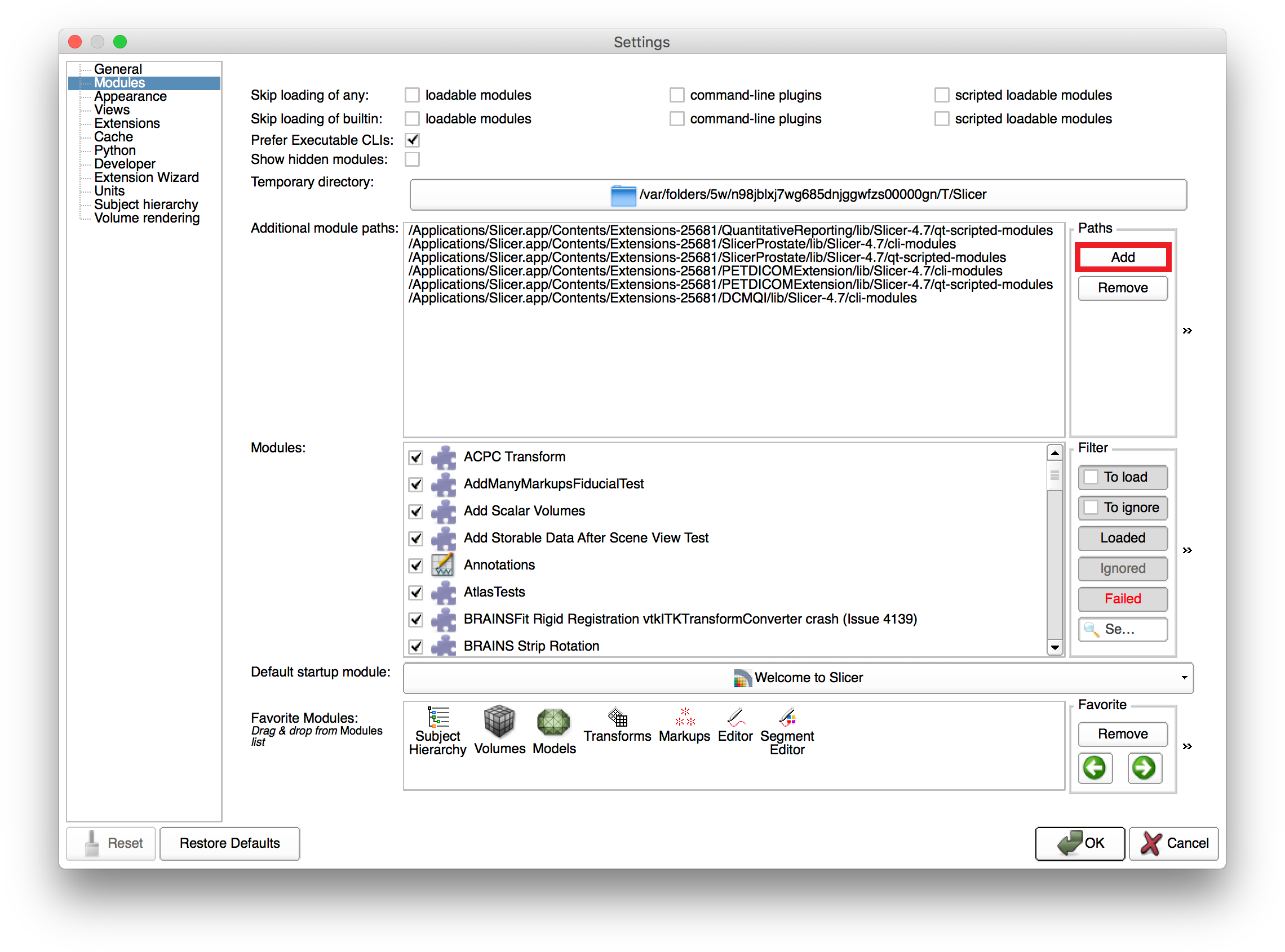Click the Subject Hierarchy favorite module icon
Viewport: 1285px width, 952px height.
pos(437,718)
